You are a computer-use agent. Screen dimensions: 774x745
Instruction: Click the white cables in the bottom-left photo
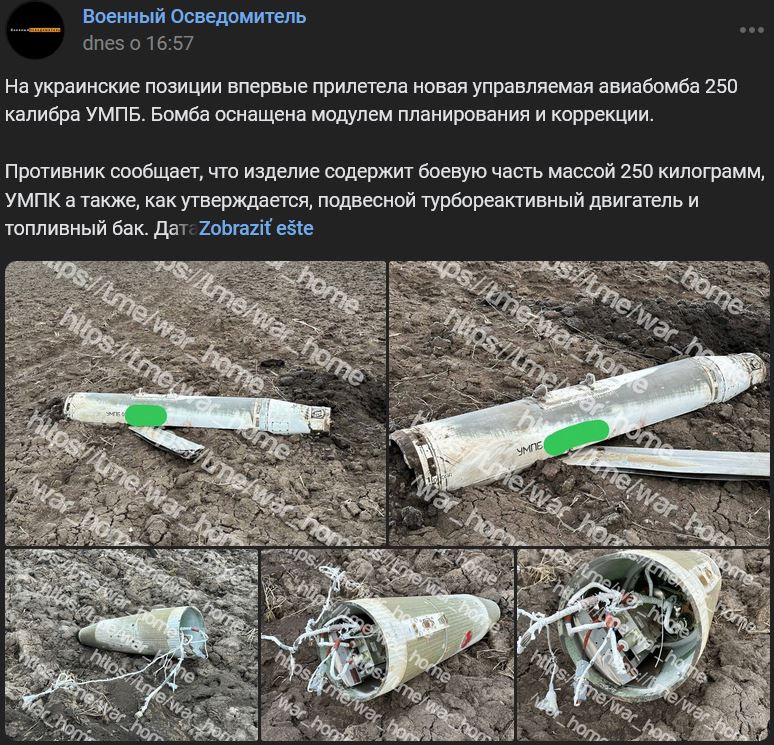pyautogui.click(x=118, y=676)
